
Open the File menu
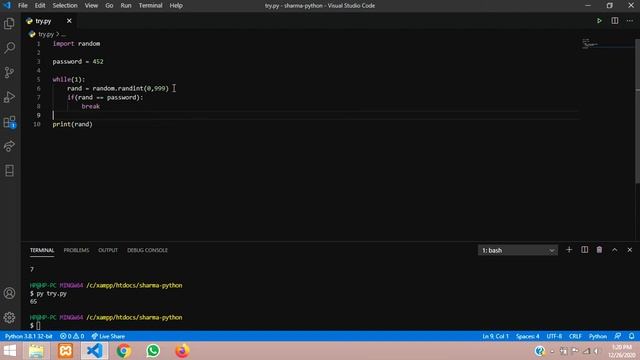click(x=23, y=5)
